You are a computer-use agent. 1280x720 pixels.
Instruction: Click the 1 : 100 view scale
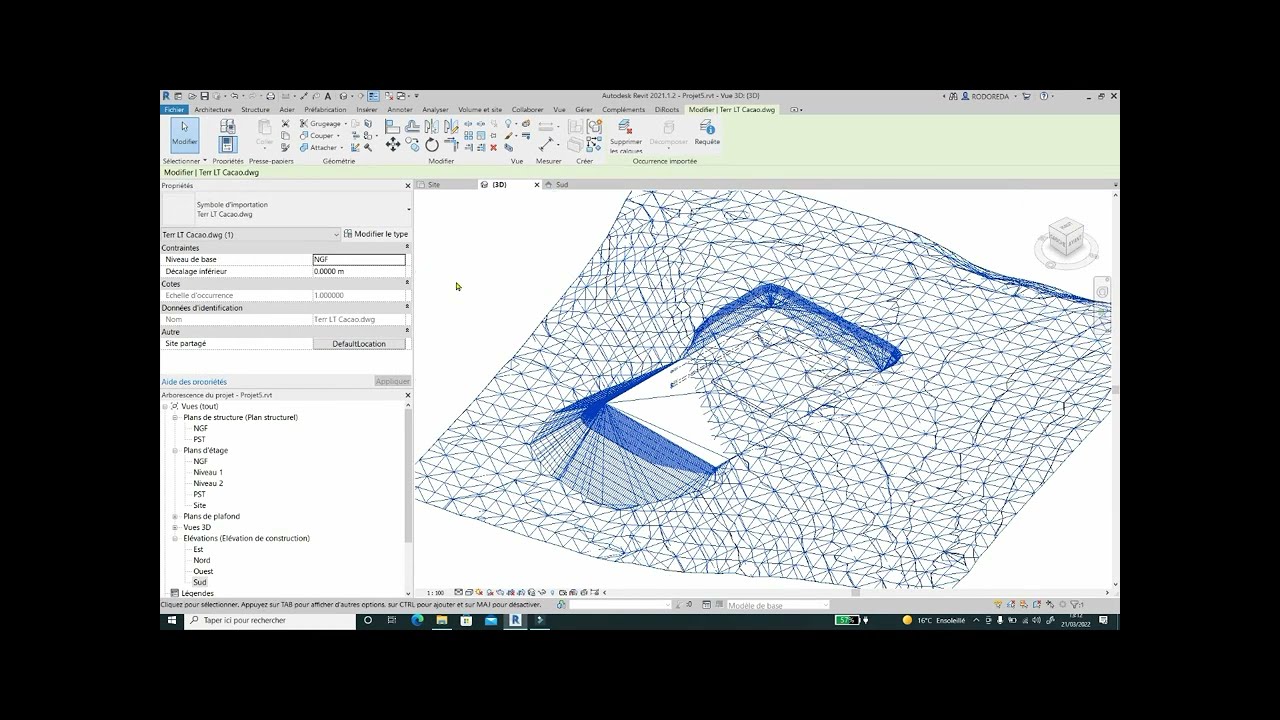coord(435,593)
